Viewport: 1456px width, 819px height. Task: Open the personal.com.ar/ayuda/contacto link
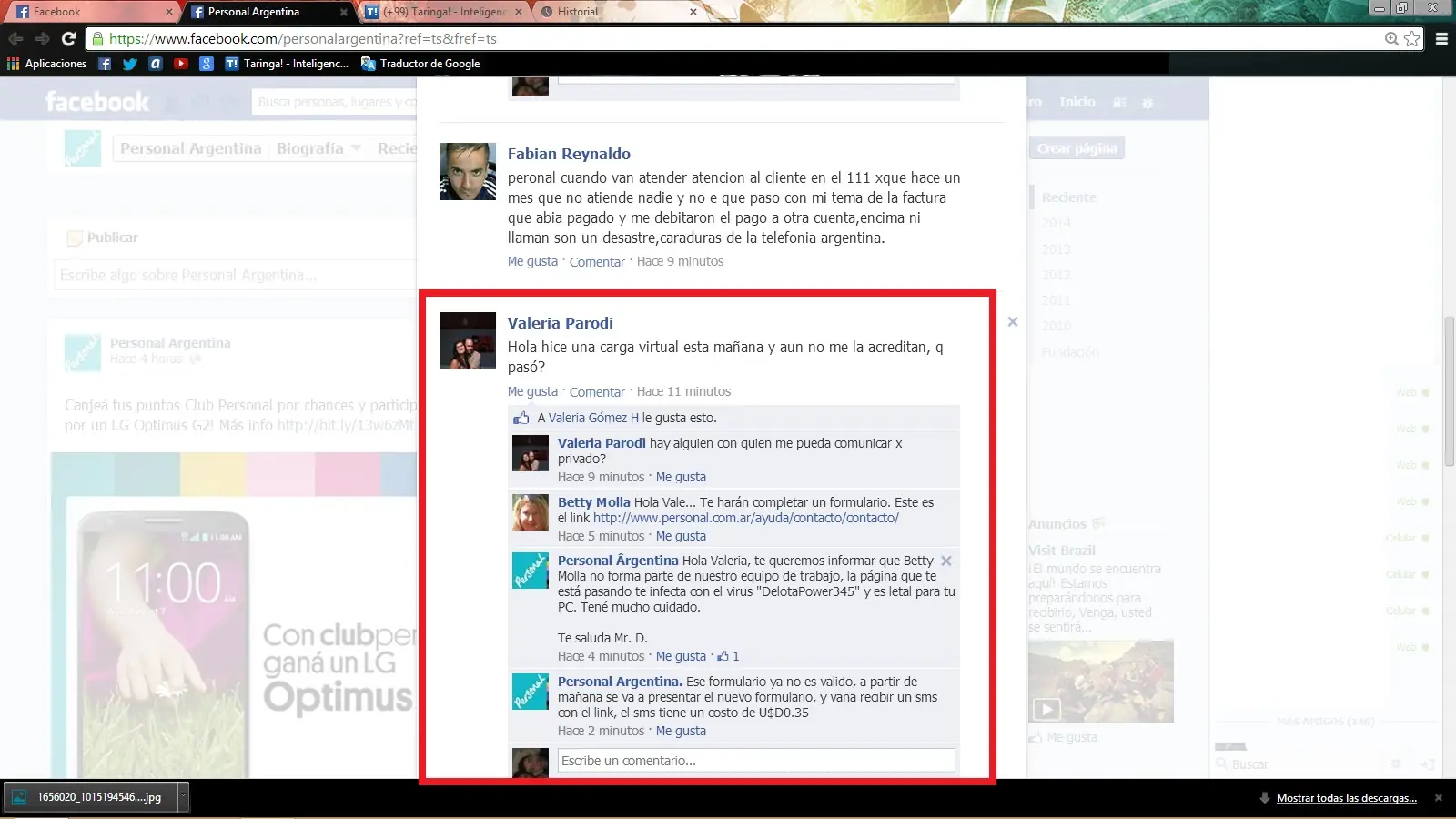coord(746,518)
